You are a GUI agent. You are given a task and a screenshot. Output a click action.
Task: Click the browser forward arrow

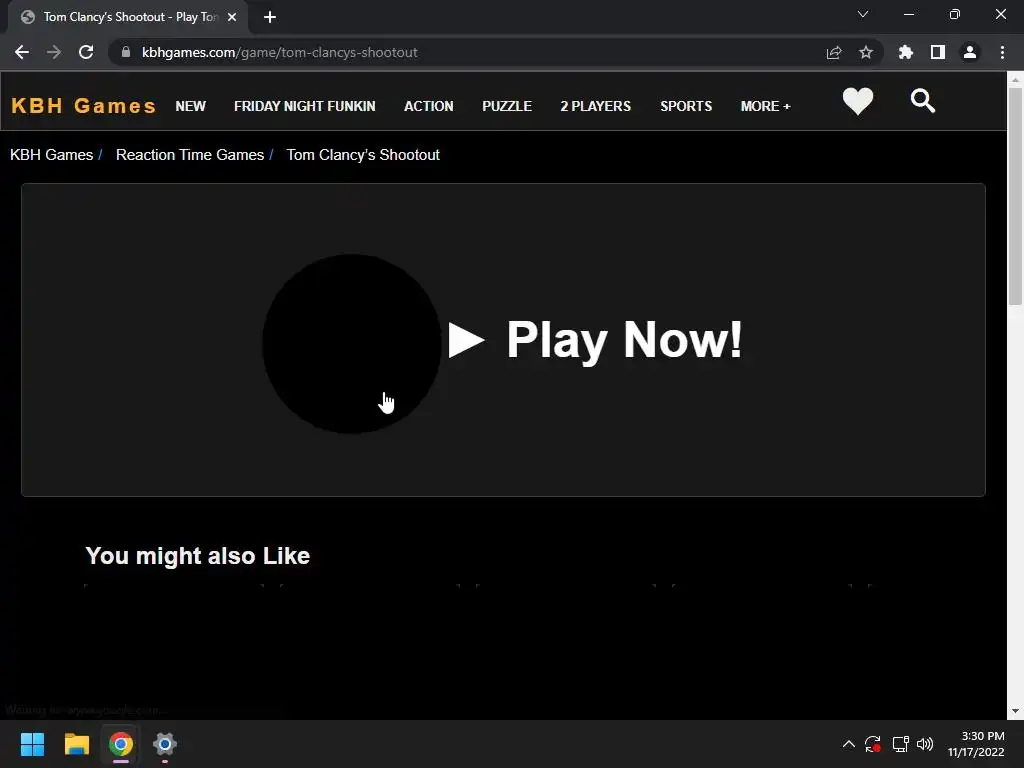54,52
